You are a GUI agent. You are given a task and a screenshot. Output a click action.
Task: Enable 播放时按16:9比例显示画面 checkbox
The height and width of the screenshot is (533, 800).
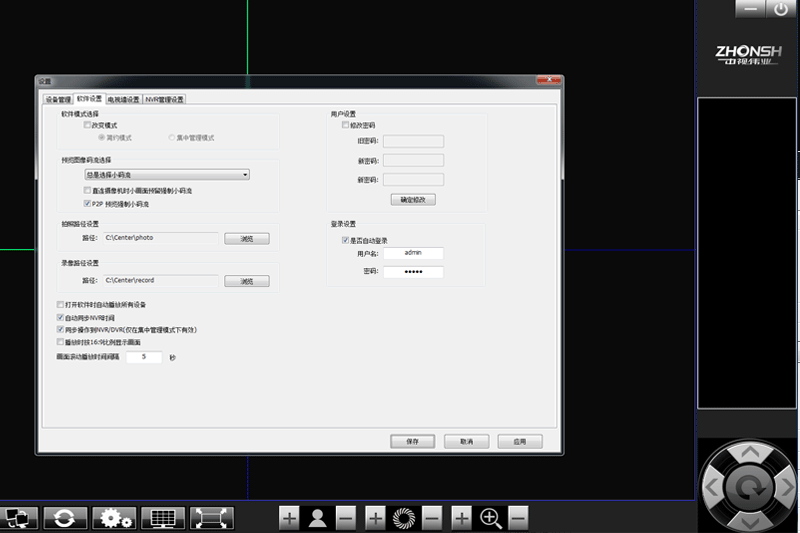tap(60, 342)
